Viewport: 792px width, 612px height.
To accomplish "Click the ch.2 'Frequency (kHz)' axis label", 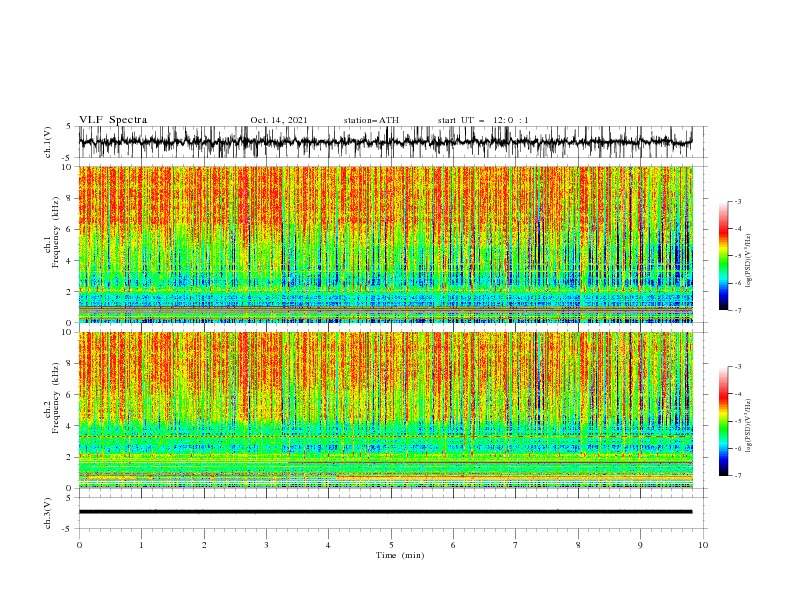I will (55, 398).
